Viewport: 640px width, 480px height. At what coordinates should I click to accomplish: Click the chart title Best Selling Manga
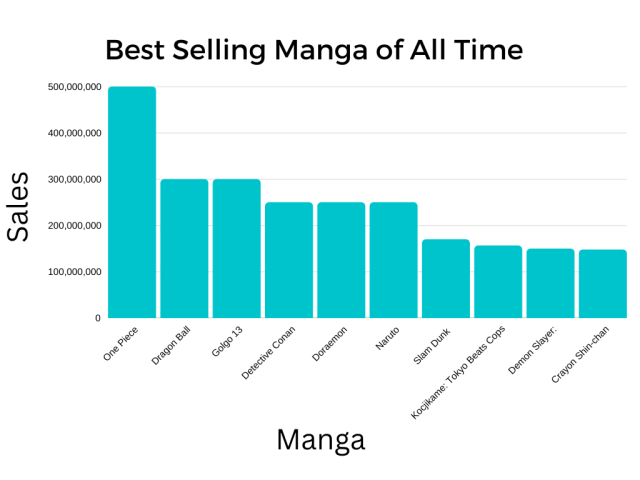314,50
